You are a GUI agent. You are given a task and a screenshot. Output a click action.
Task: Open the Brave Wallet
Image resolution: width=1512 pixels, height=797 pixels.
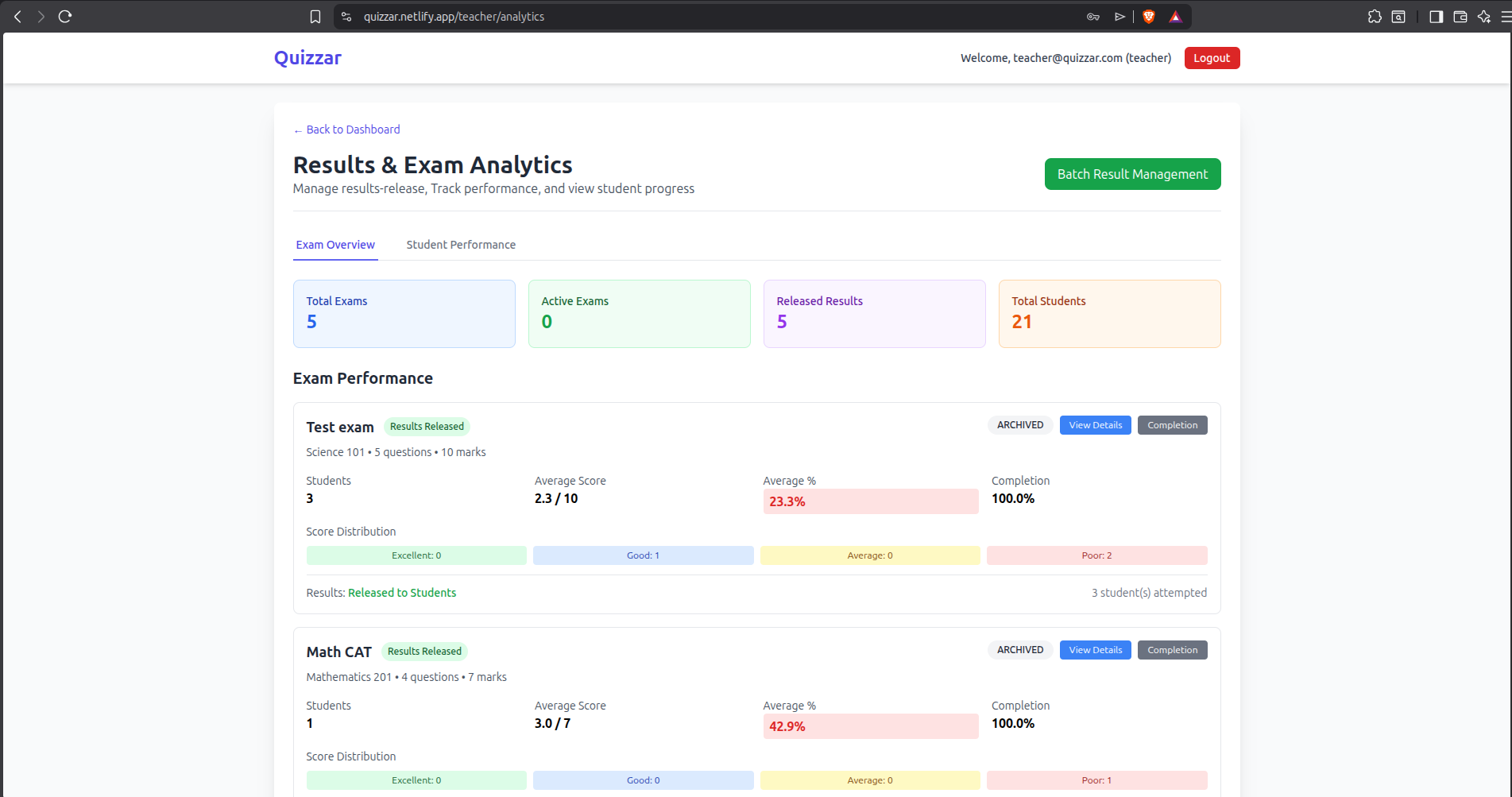pos(1460,17)
